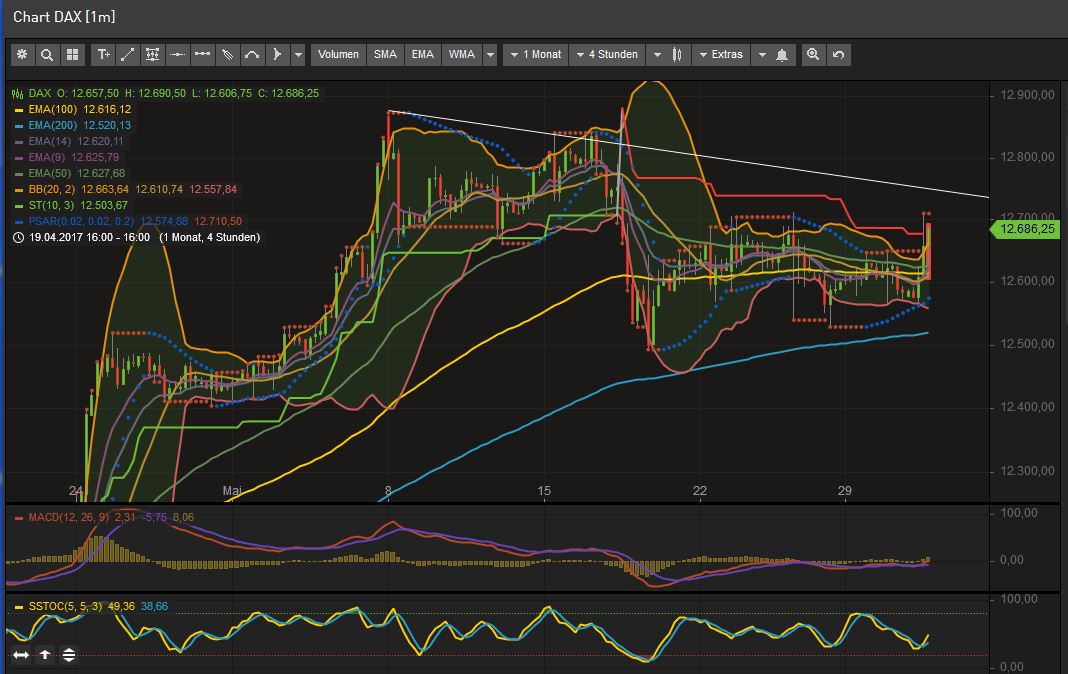Select the freehand drawing pencil tool
This screenshot has height=674, width=1068.
(x=227, y=54)
